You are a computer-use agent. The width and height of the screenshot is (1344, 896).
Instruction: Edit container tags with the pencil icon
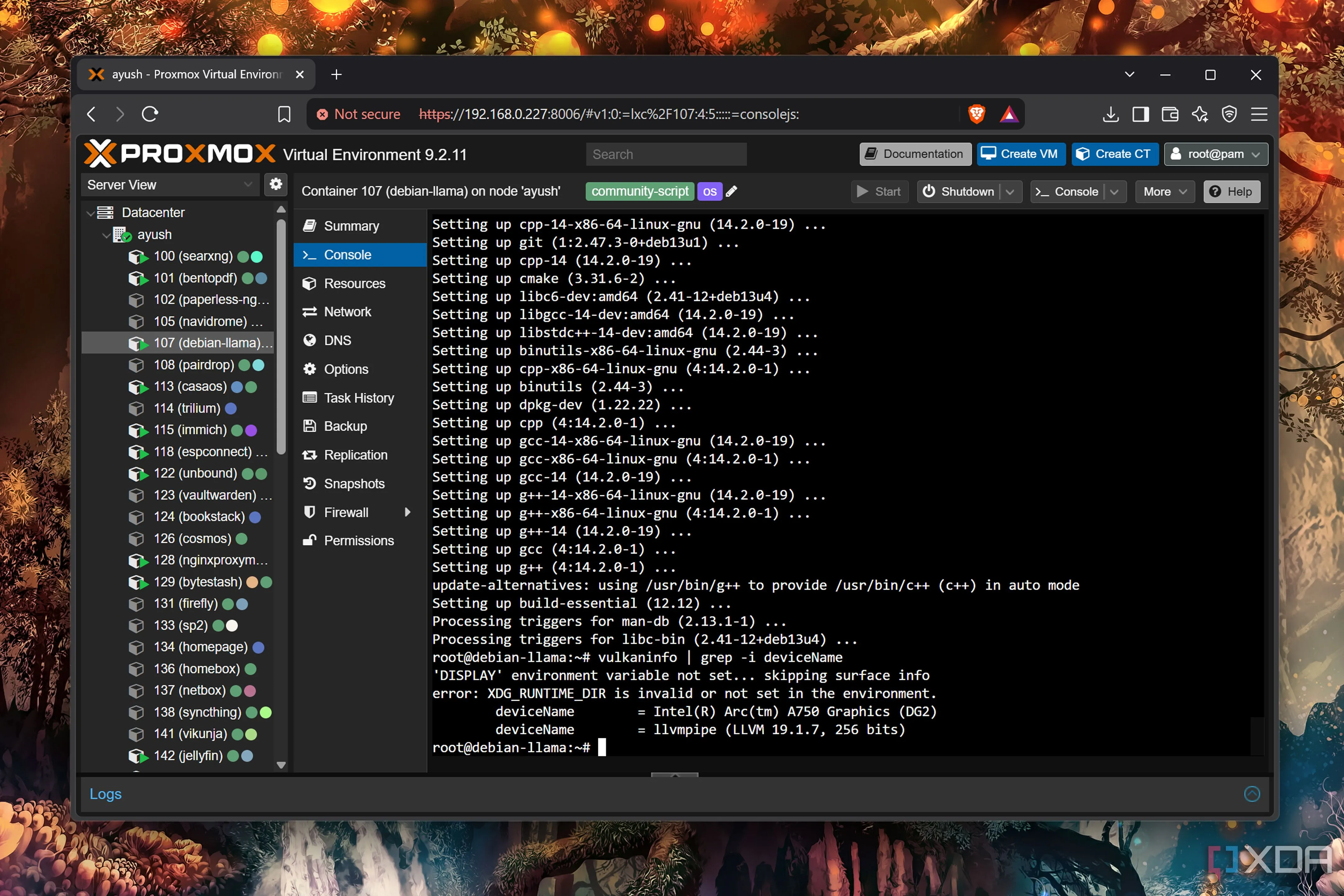coord(731,191)
